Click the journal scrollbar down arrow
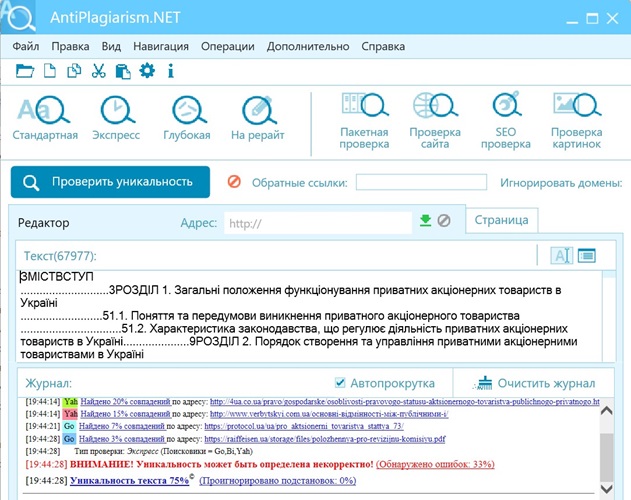631x500 pixels. 606,489
